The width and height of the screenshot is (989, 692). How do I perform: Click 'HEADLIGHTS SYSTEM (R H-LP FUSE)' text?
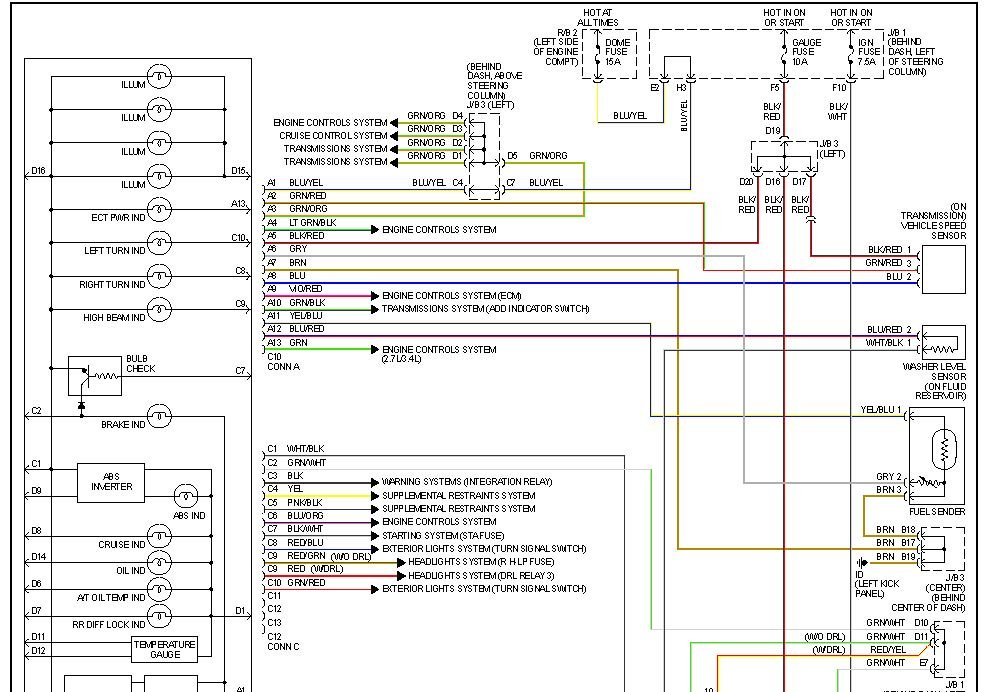point(481,562)
